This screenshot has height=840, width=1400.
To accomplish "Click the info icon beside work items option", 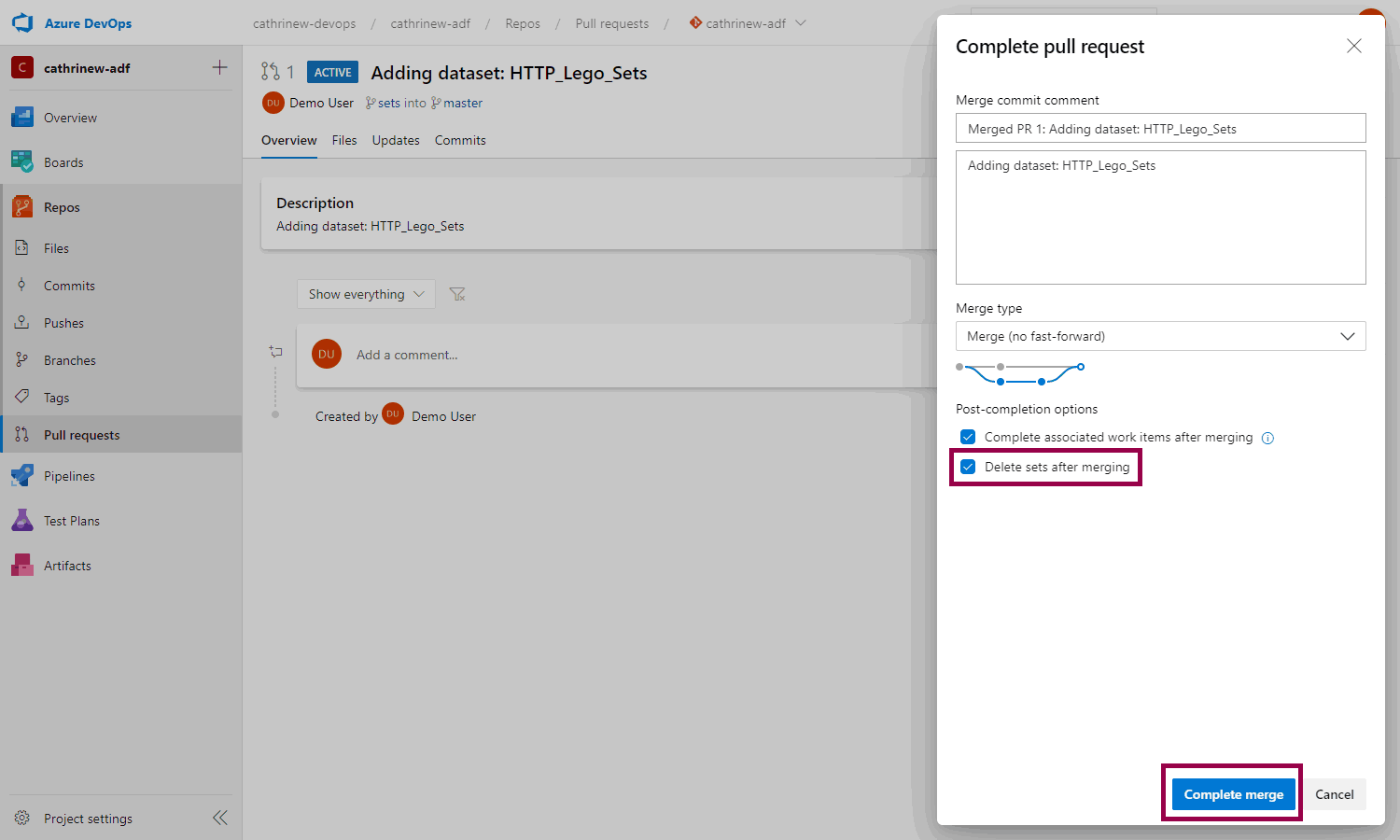I will click(1267, 438).
